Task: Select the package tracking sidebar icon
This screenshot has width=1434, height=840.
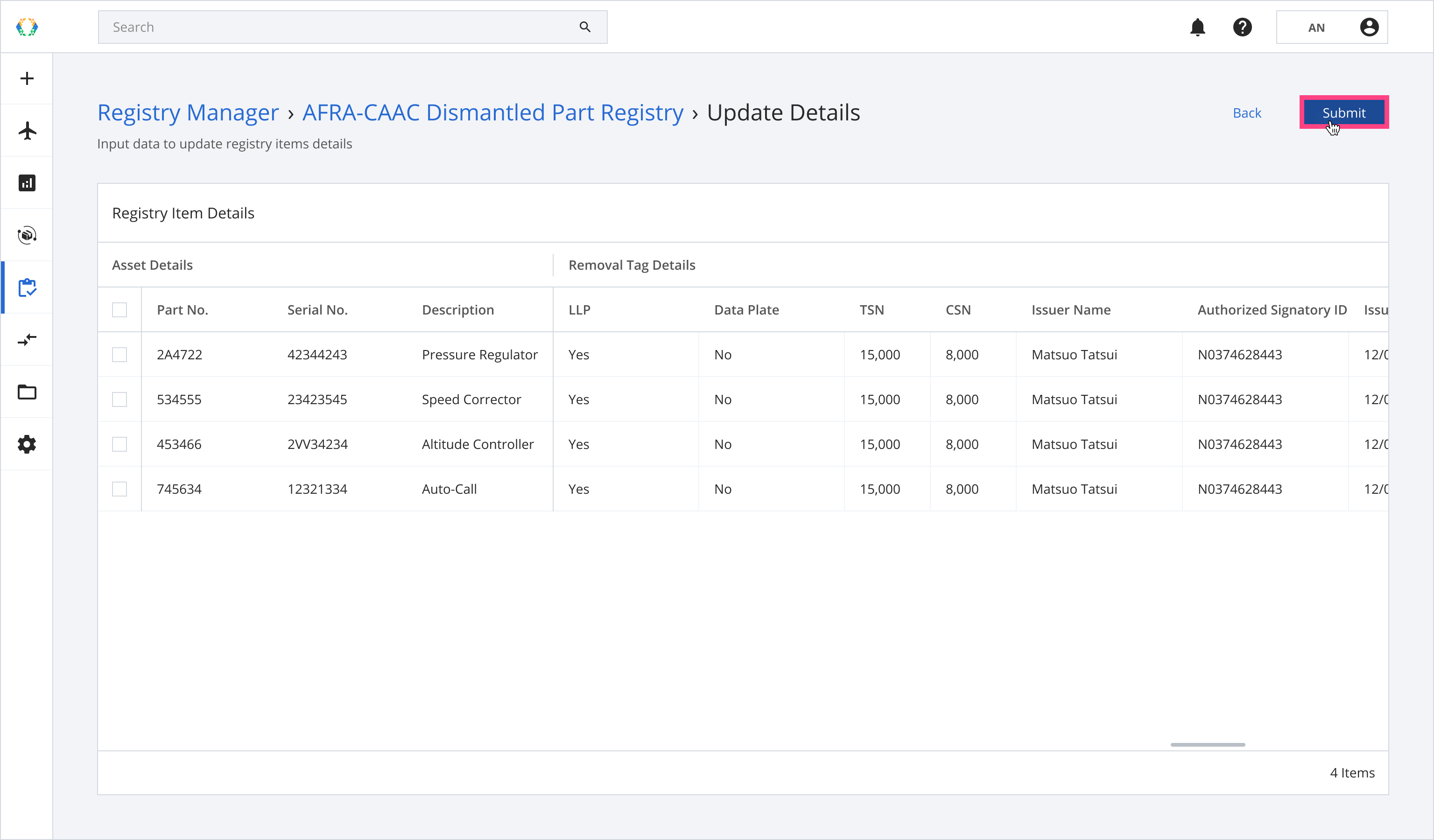Action: pos(27,235)
